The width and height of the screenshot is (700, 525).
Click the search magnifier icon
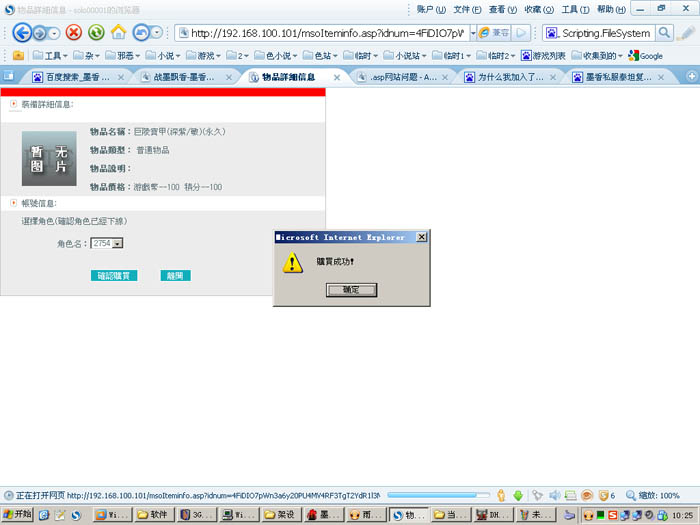[x=663, y=33]
